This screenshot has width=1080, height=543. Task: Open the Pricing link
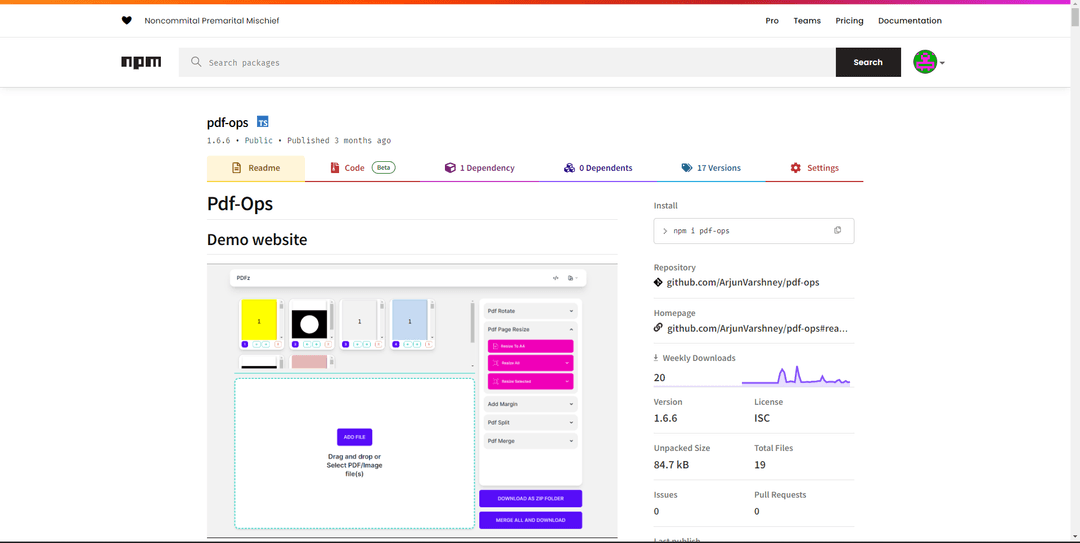pyautogui.click(x=849, y=21)
